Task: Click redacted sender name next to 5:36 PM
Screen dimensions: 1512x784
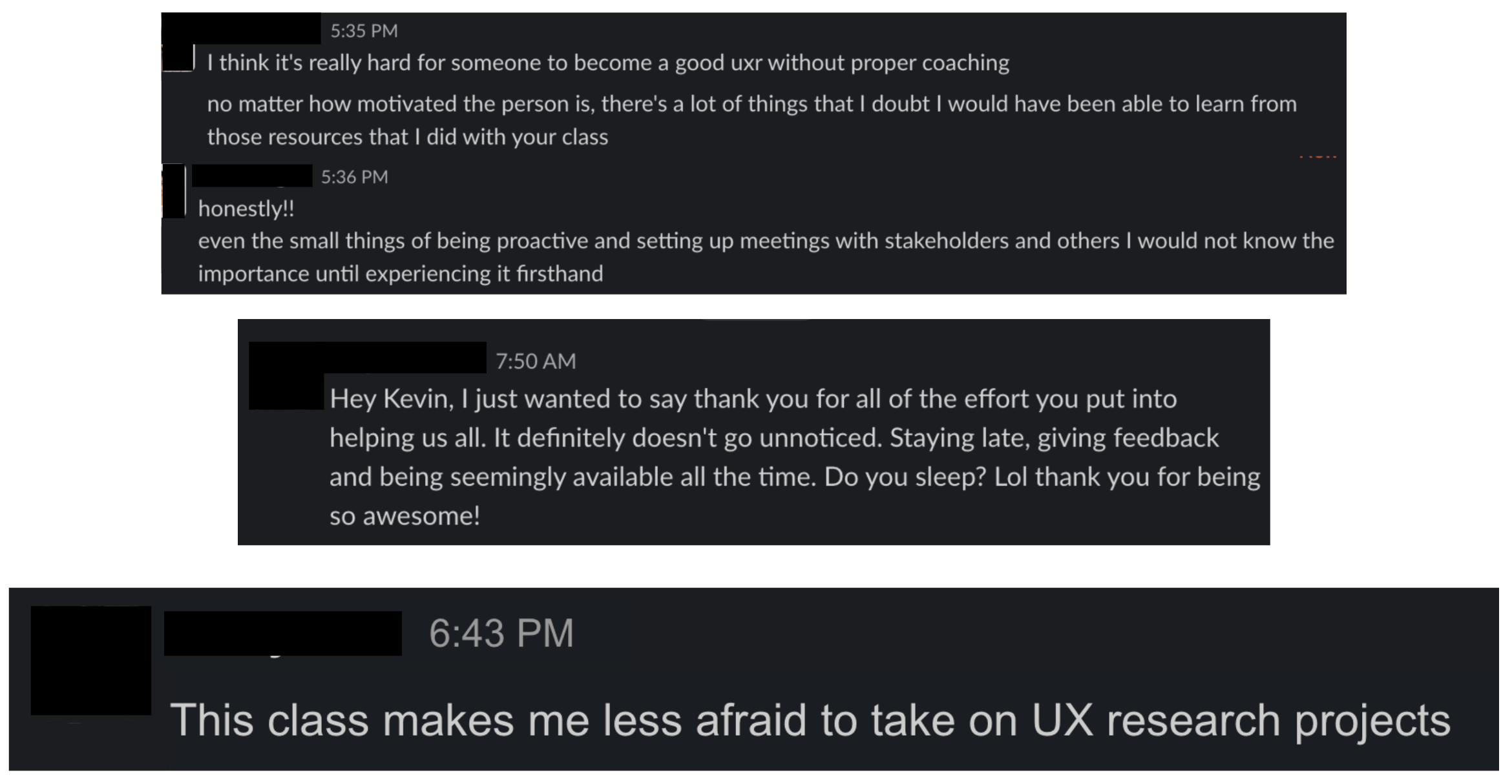Action: 252,176
